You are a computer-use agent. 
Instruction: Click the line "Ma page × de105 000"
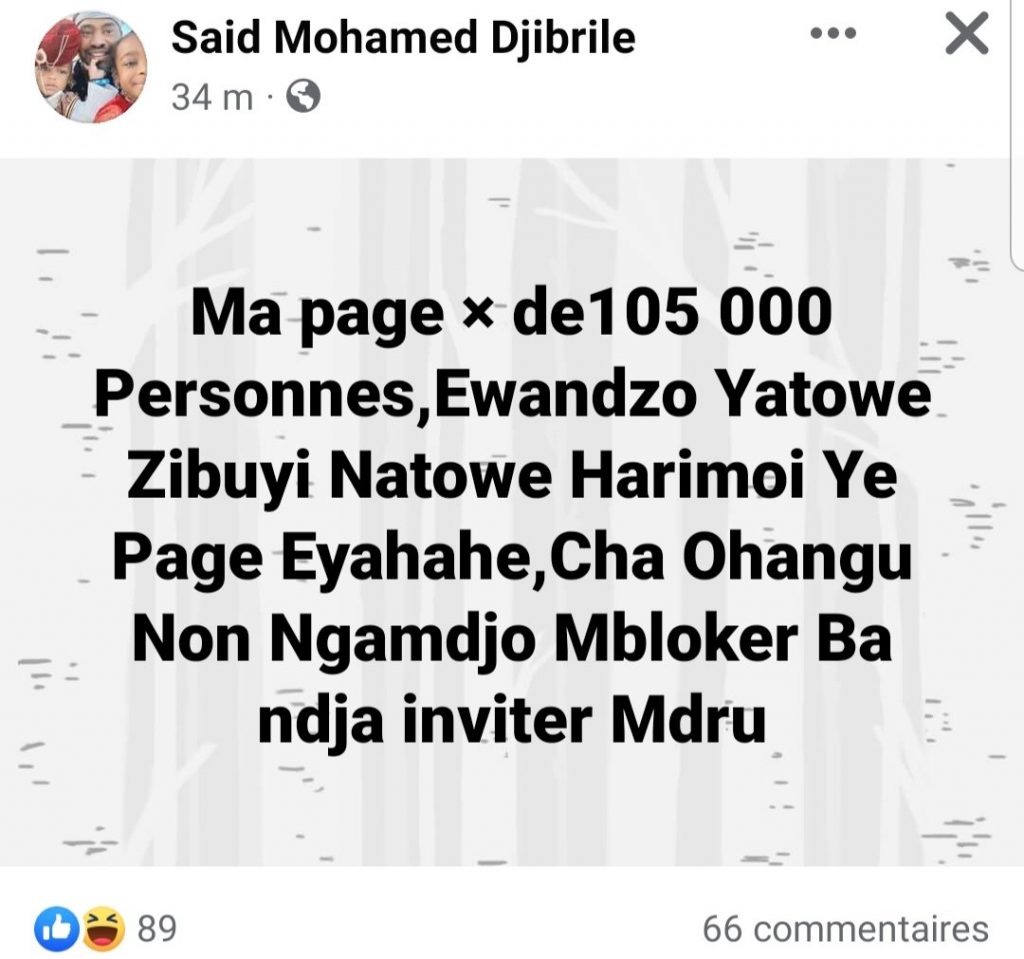(512, 314)
